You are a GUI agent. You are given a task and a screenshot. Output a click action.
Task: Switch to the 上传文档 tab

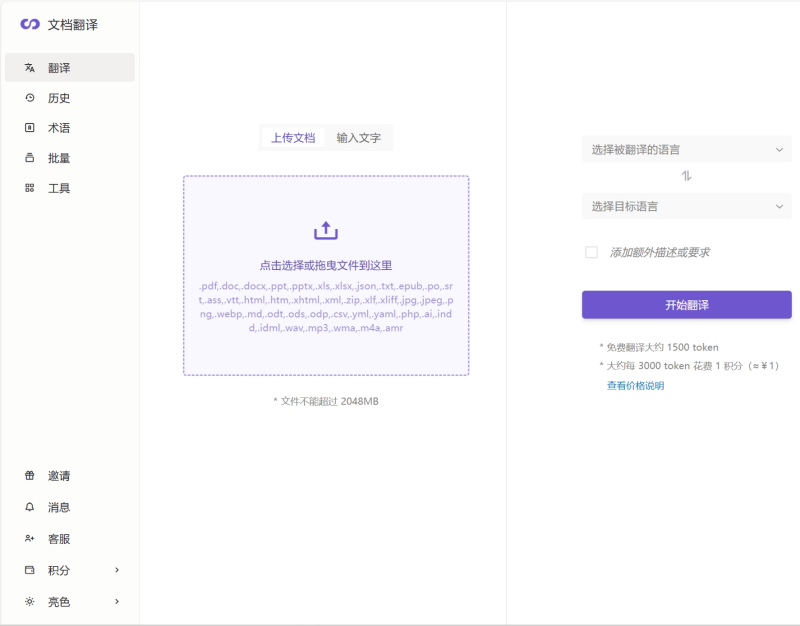tap(293, 138)
